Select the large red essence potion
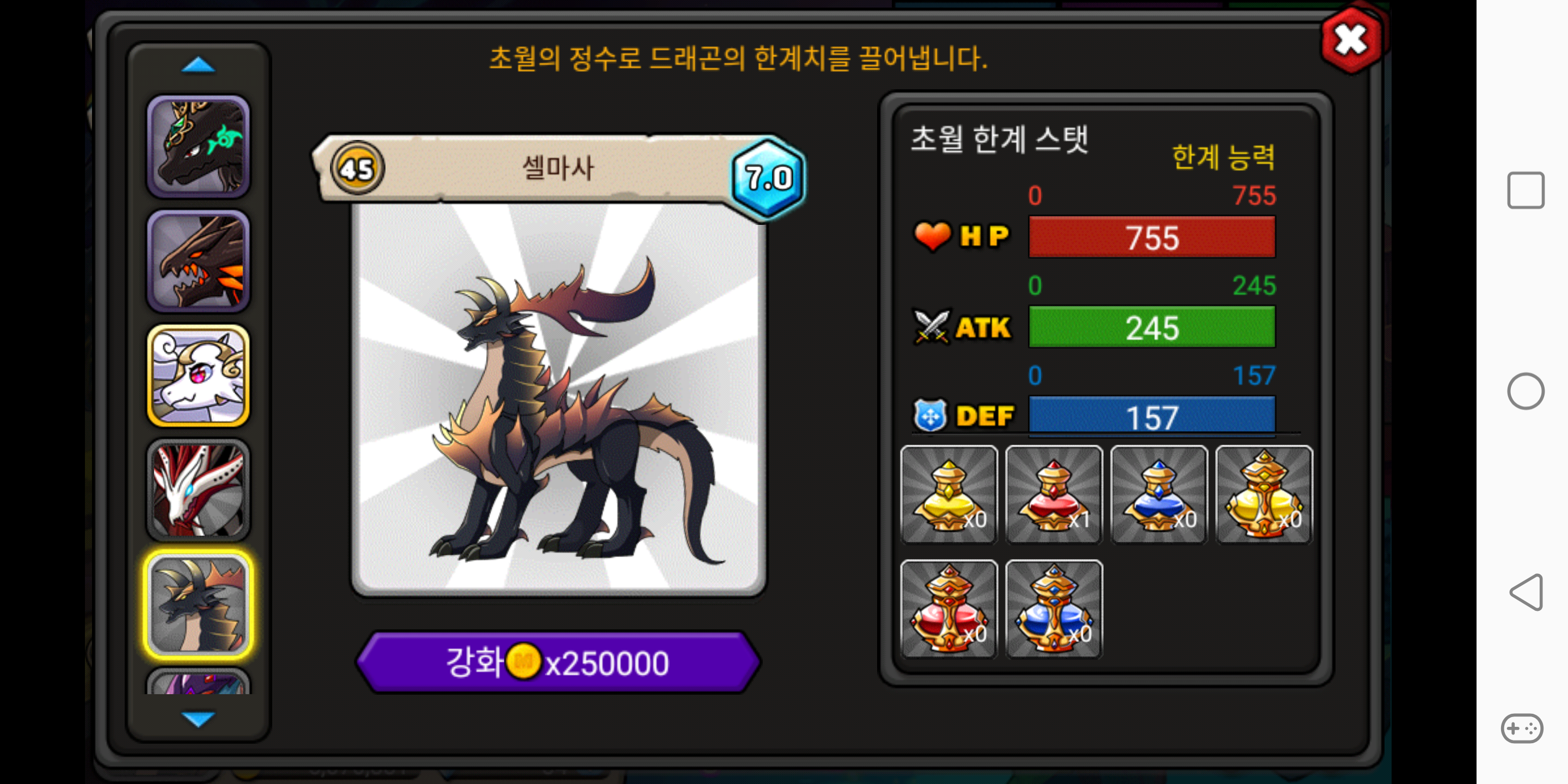 click(x=948, y=609)
